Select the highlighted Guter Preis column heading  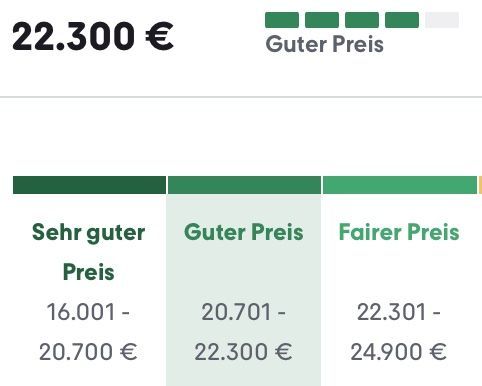coord(244,232)
